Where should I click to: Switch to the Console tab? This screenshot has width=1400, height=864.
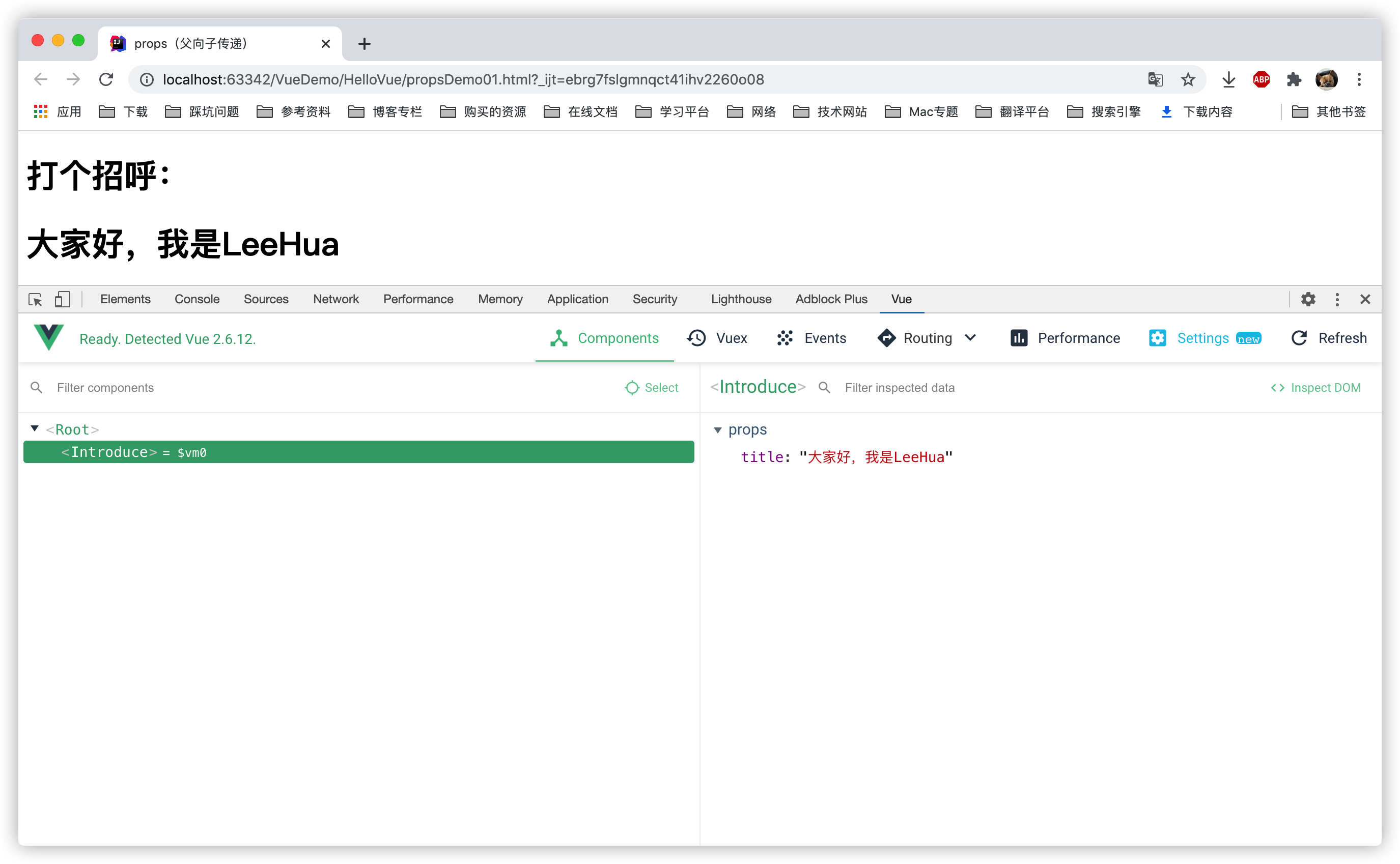pyautogui.click(x=197, y=299)
